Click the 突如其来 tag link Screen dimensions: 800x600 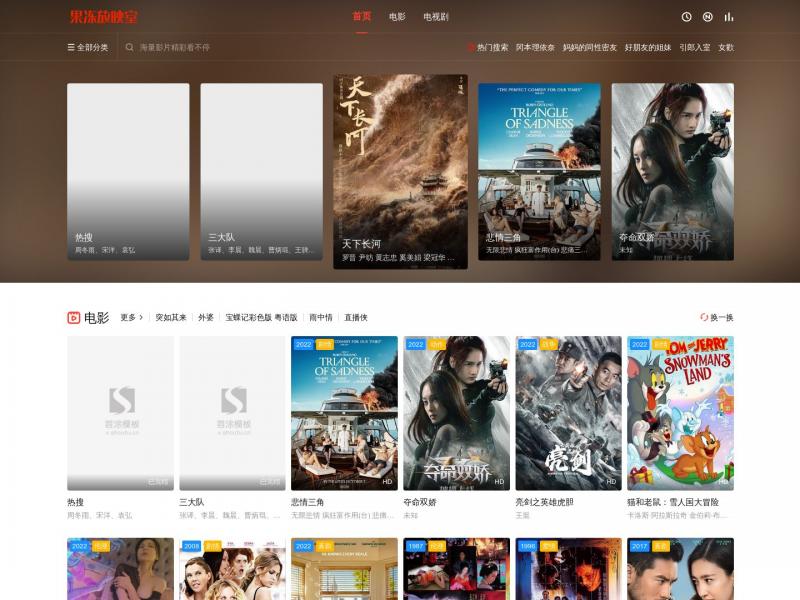pyautogui.click(x=171, y=317)
